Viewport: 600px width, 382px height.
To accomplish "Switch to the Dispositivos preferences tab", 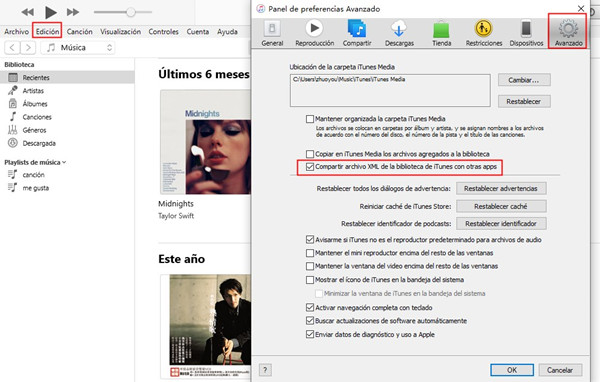I will click(526, 33).
